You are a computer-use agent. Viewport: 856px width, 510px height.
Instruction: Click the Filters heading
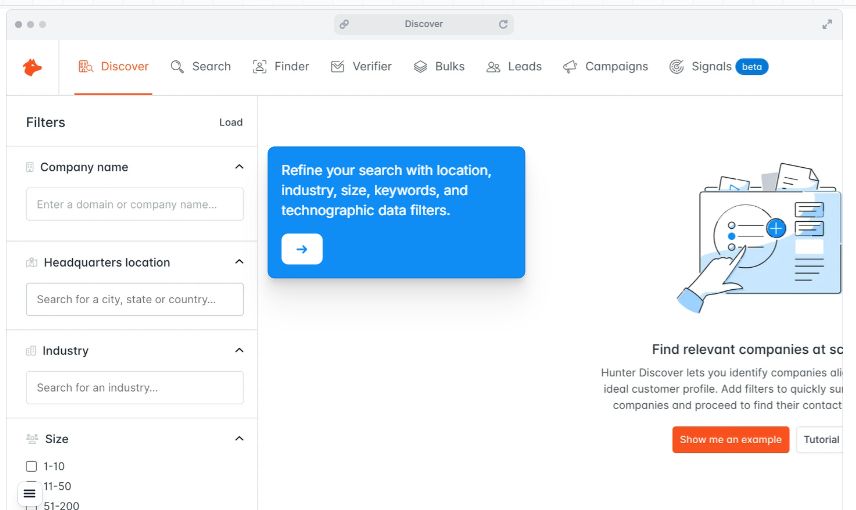[x=46, y=122]
